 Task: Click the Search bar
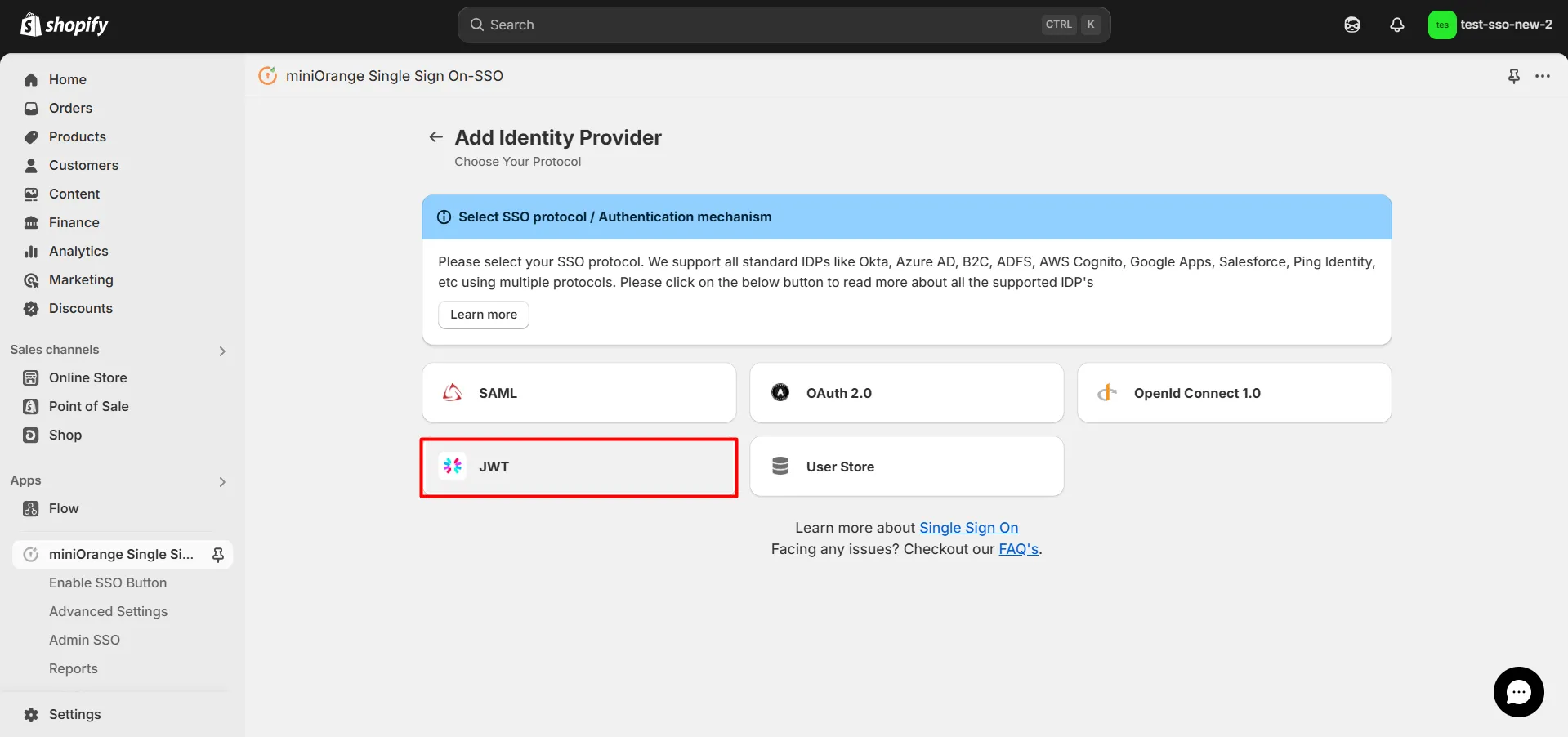point(784,25)
